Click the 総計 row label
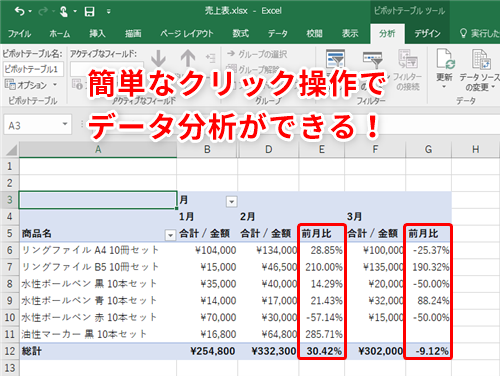Image resolution: width=500 pixels, height=376 pixels. tap(32, 351)
